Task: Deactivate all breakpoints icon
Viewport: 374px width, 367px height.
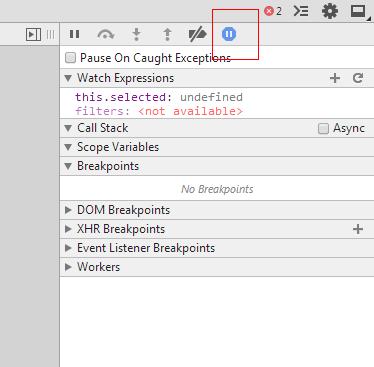Action: 197,34
